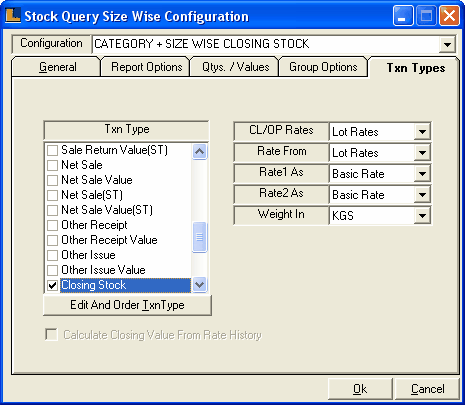
Task: Open the Qtys. / Values tab
Action: 235,67
